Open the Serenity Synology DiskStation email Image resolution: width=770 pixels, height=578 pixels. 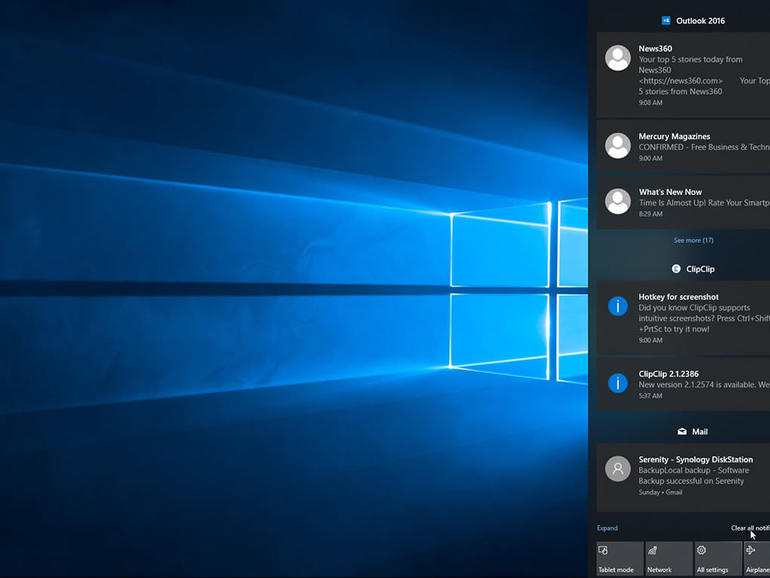point(683,478)
